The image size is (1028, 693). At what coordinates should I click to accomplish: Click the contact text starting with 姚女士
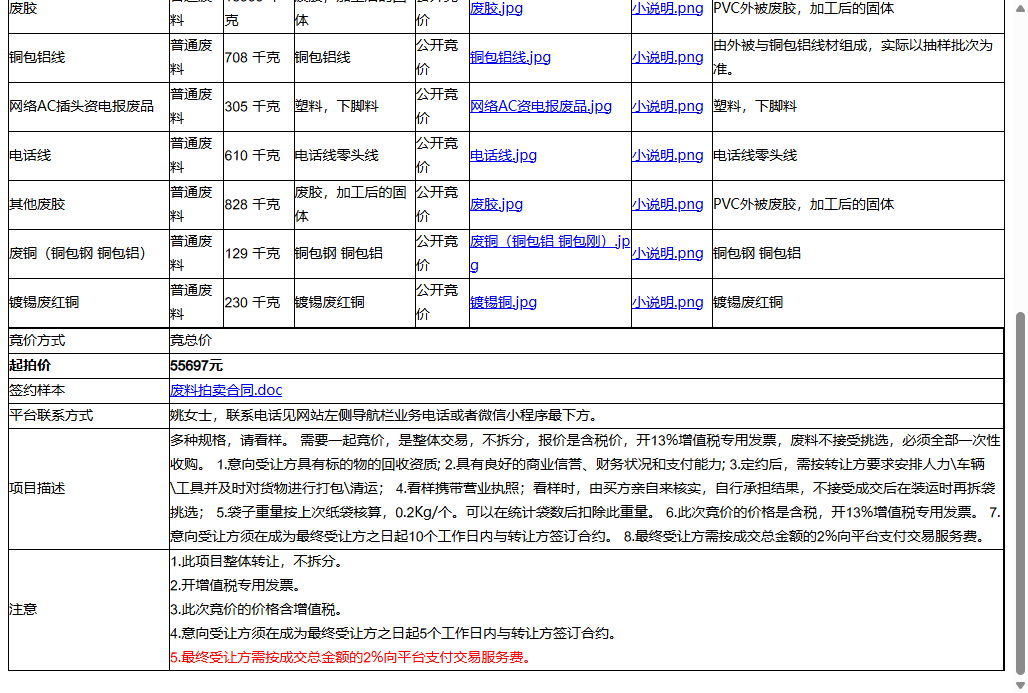click(x=384, y=415)
